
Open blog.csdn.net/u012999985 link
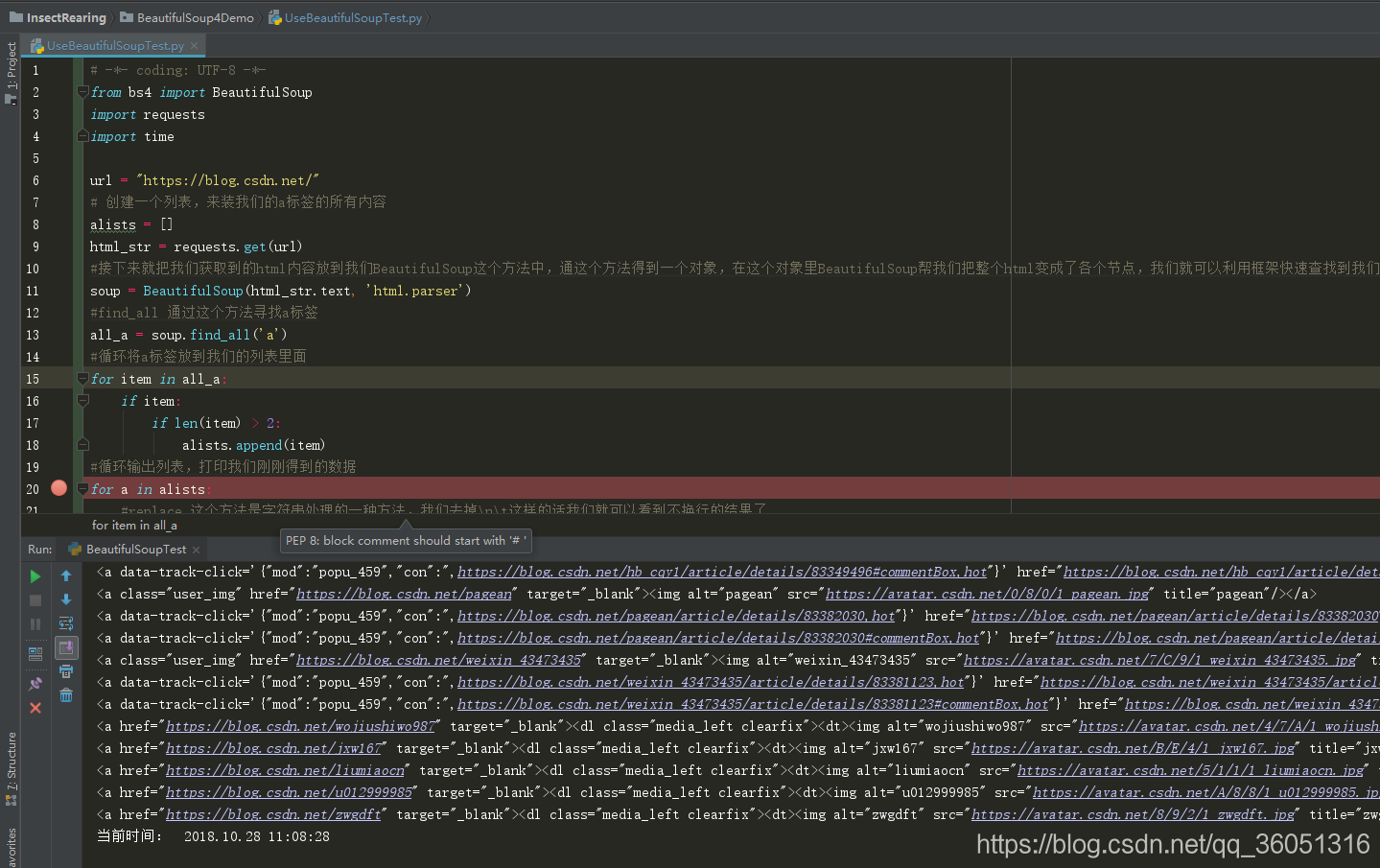[x=289, y=792]
